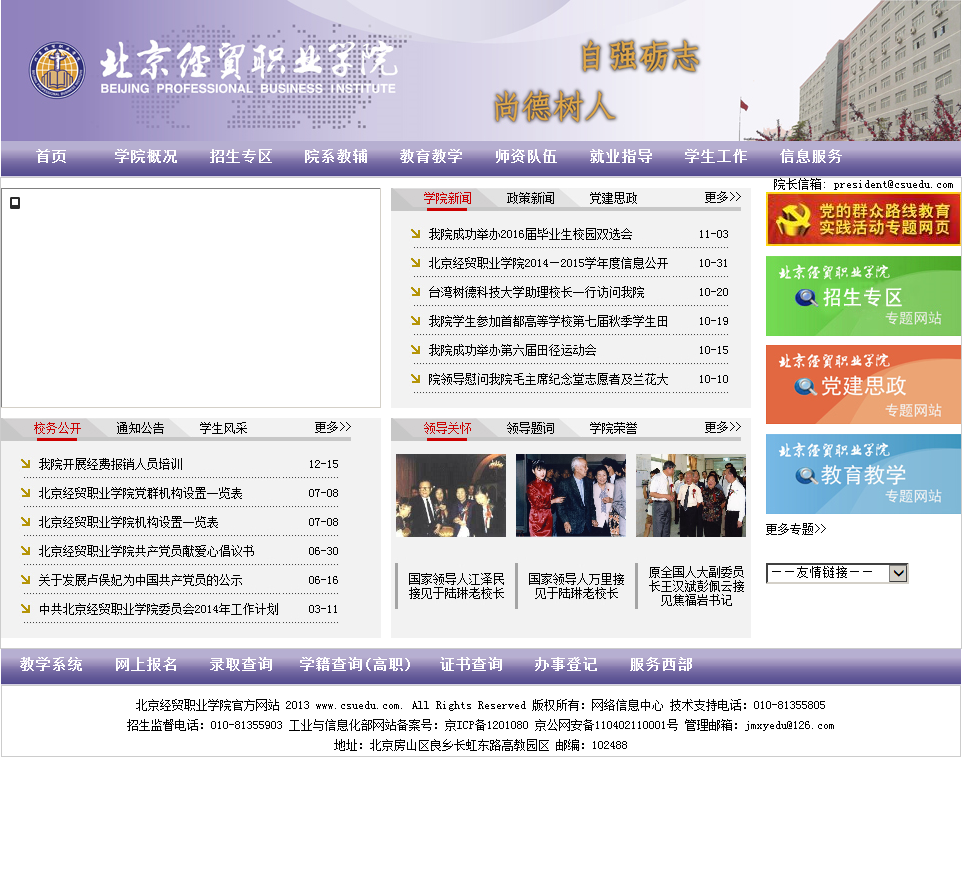Open 首页 in the main navigation
This screenshot has height=875, width=962.
click(x=51, y=156)
